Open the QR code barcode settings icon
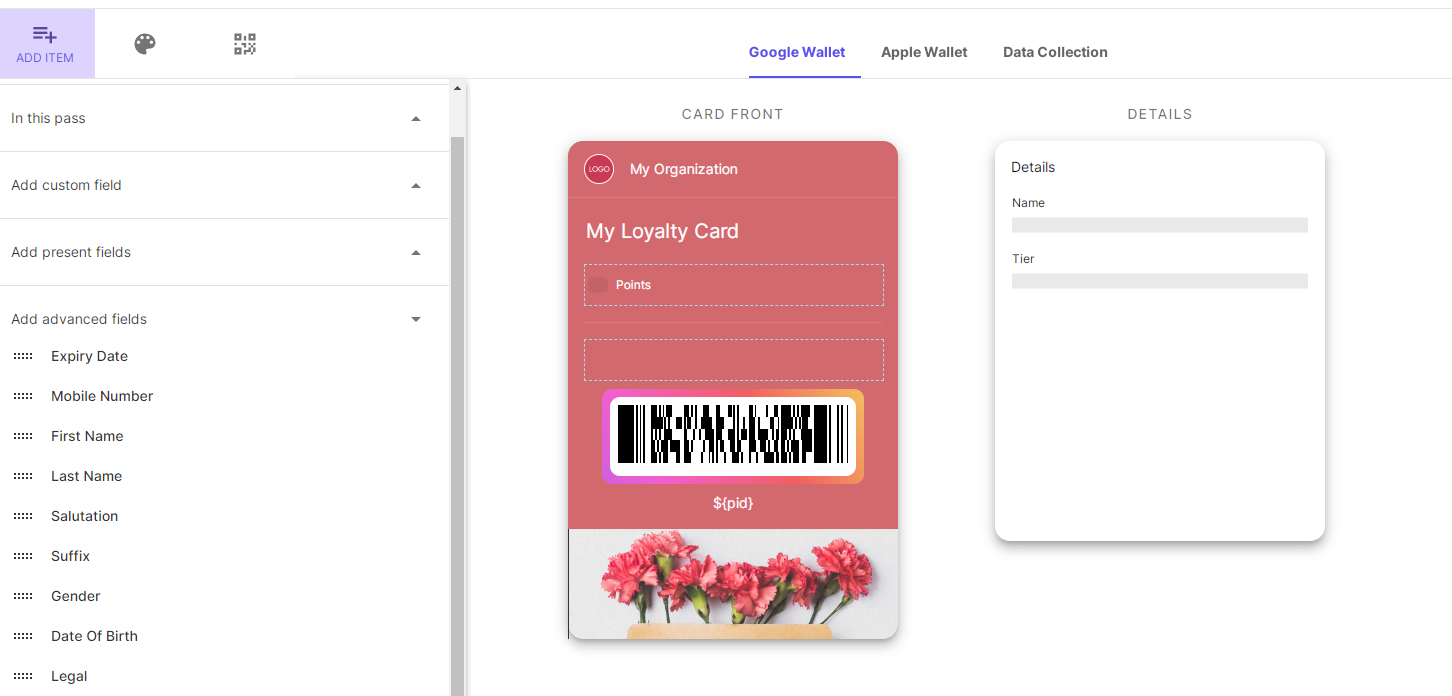Image resolution: width=1452 pixels, height=696 pixels. (x=245, y=44)
